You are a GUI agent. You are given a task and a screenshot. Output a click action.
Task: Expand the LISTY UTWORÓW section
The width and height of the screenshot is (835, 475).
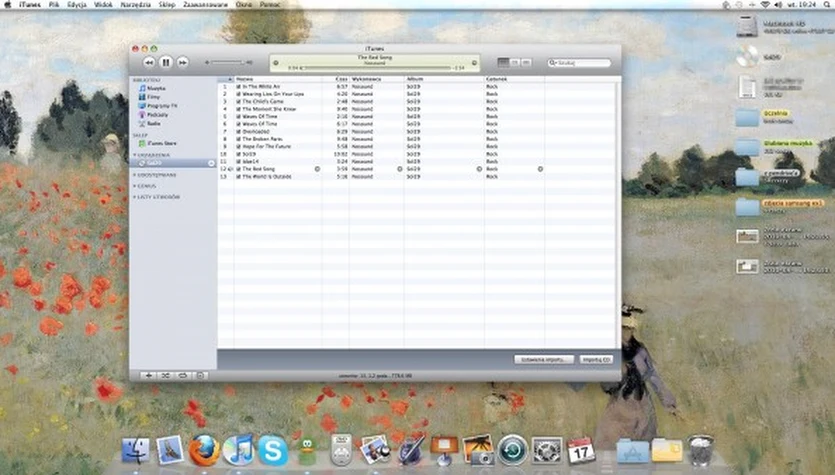pyautogui.click(x=135, y=197)
